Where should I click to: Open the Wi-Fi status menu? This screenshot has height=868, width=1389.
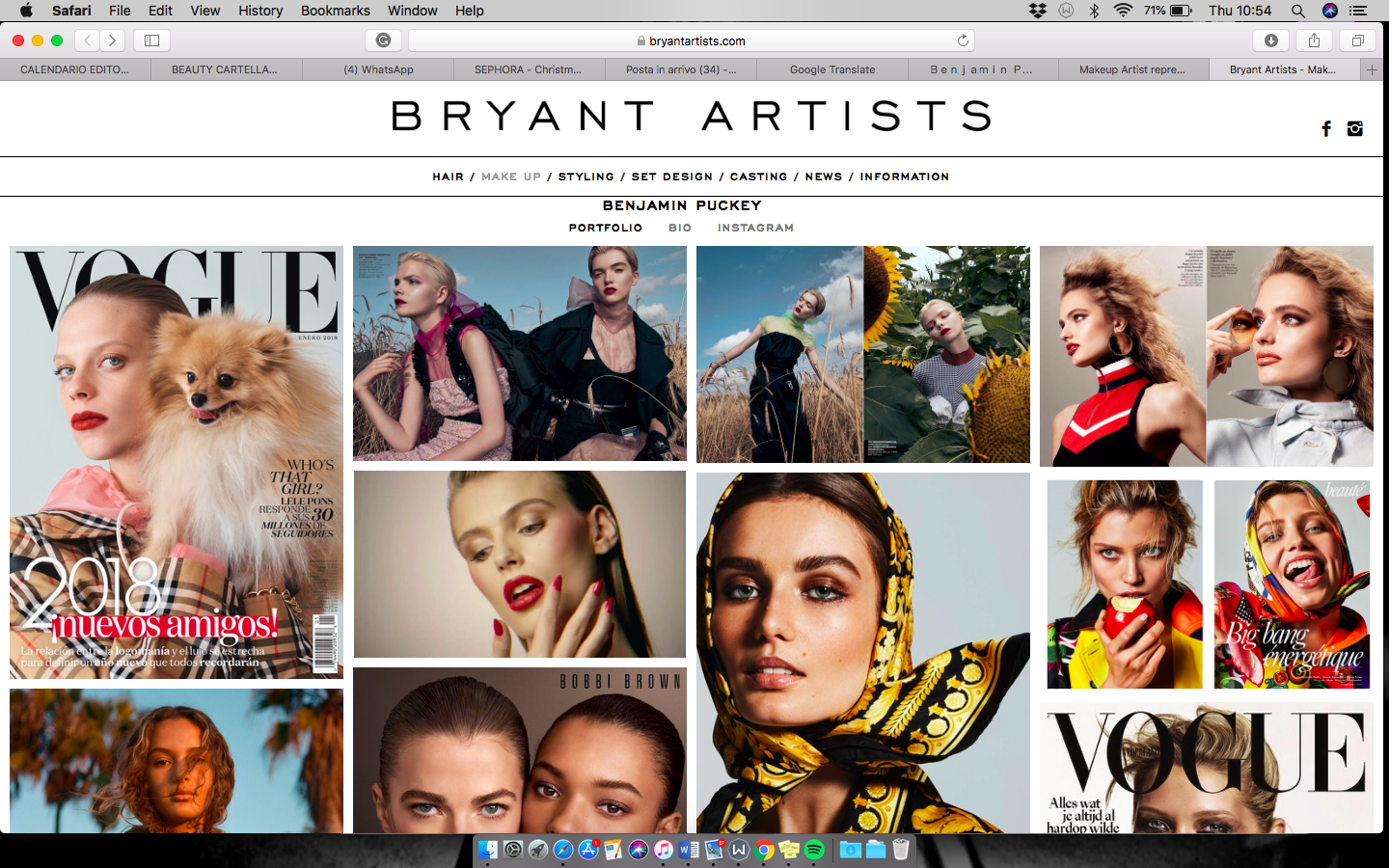pyautogui.click(x=1123, y=11)
